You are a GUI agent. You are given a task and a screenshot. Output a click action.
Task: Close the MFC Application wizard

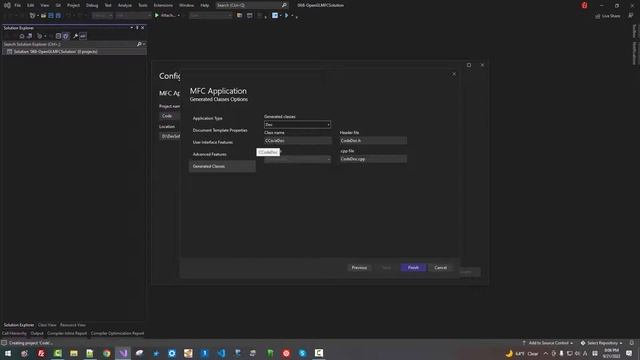[454, 74]
